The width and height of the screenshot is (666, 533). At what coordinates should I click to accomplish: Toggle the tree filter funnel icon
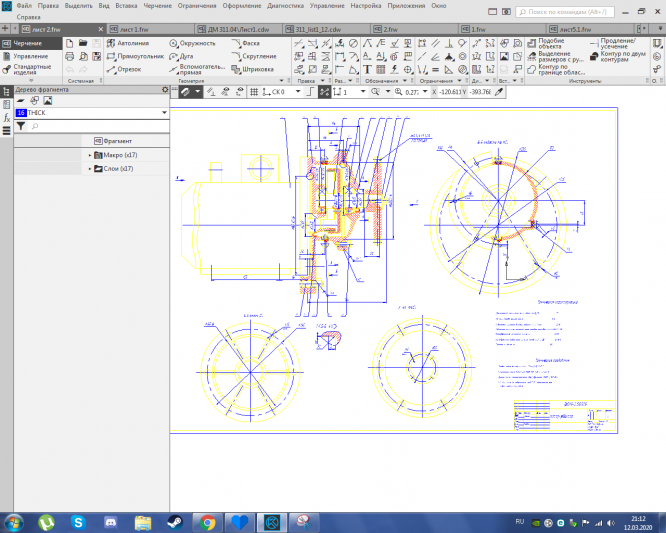(x=20, y=127)
